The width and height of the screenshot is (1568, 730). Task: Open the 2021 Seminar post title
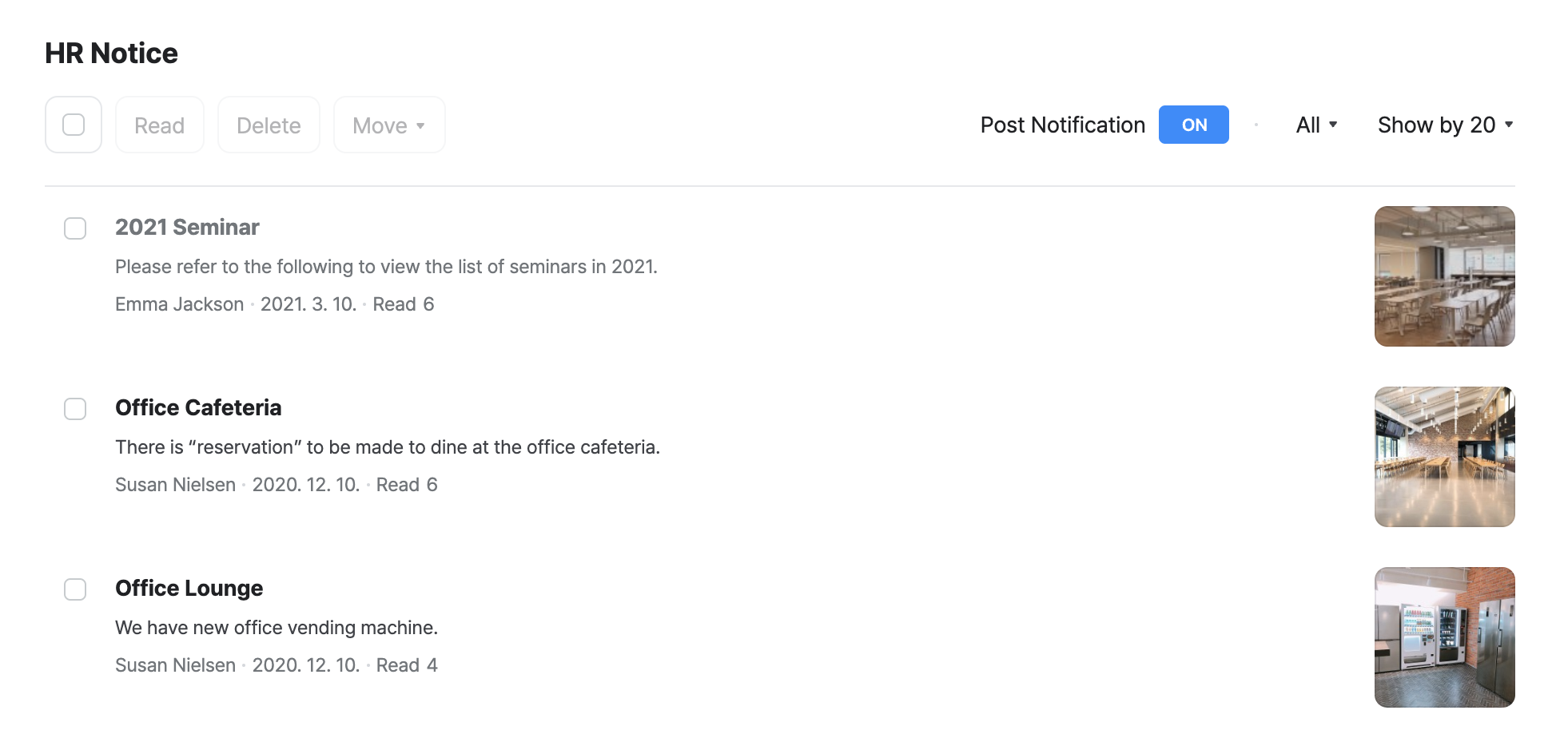point(187,228)
